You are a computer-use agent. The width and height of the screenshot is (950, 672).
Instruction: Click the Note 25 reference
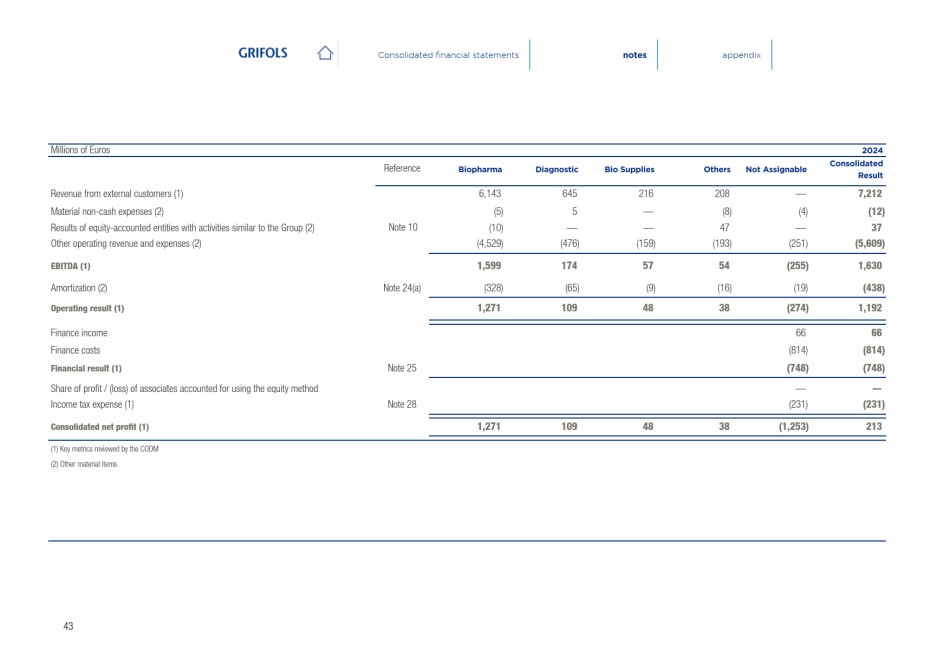coord(402,368)
